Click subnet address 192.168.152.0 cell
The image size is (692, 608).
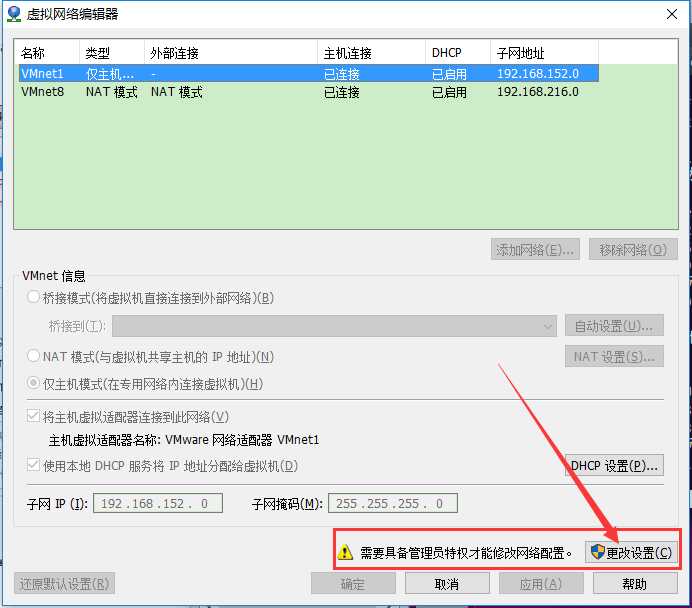tap(538, 73)
